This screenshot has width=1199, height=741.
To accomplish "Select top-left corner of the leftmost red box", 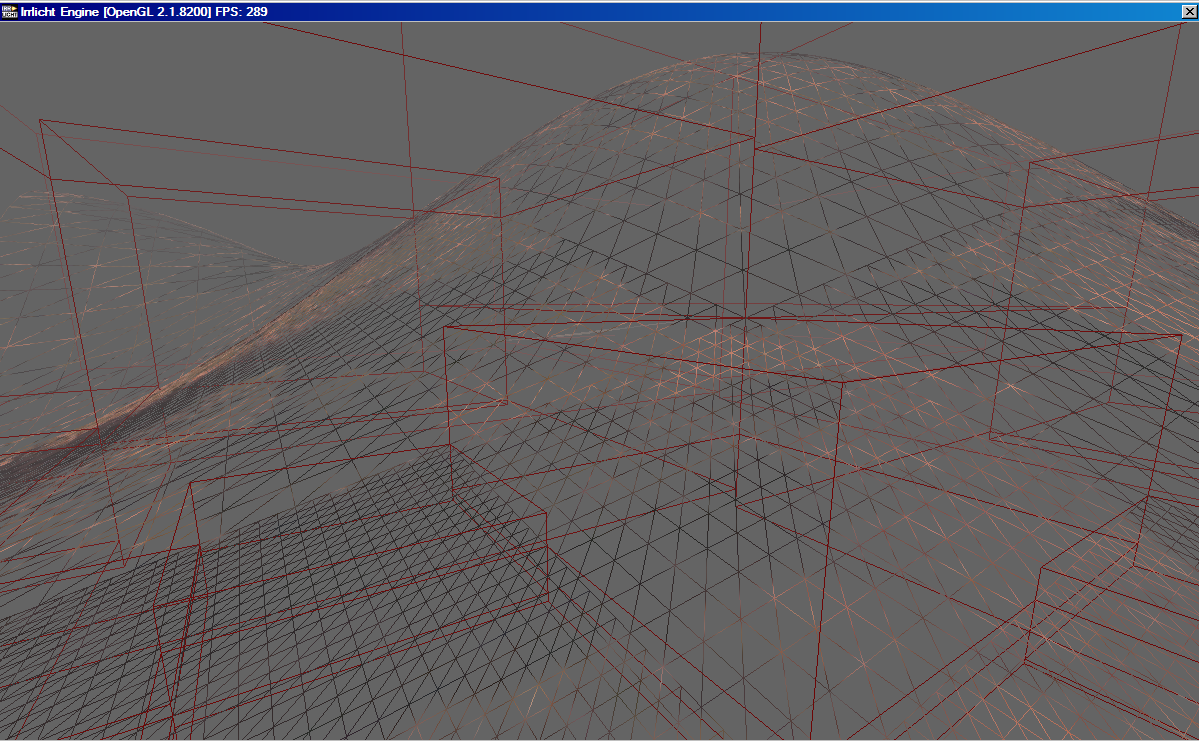I will [40, 120].
